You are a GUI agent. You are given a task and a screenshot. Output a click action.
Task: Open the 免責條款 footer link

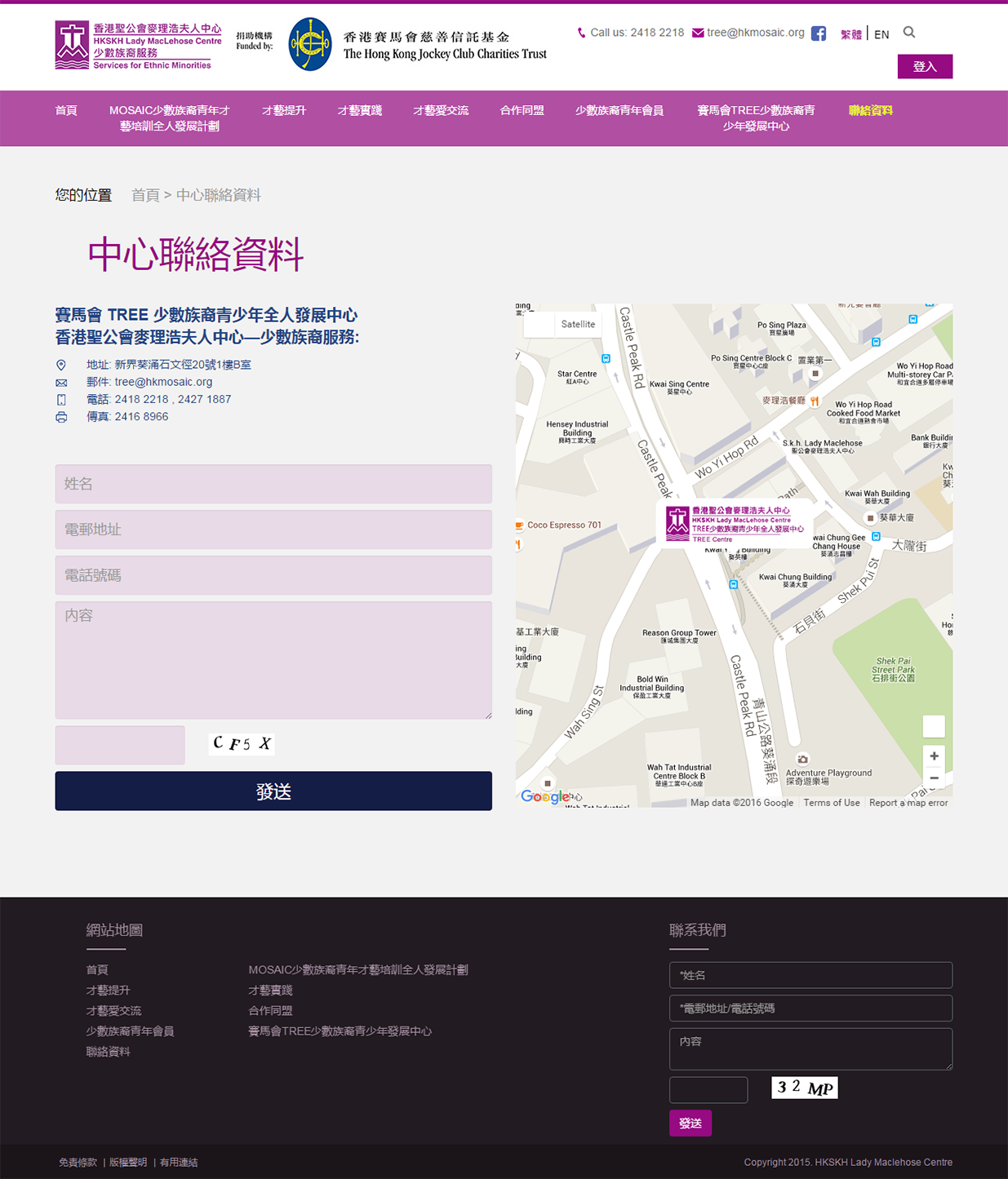point(78,1162)
